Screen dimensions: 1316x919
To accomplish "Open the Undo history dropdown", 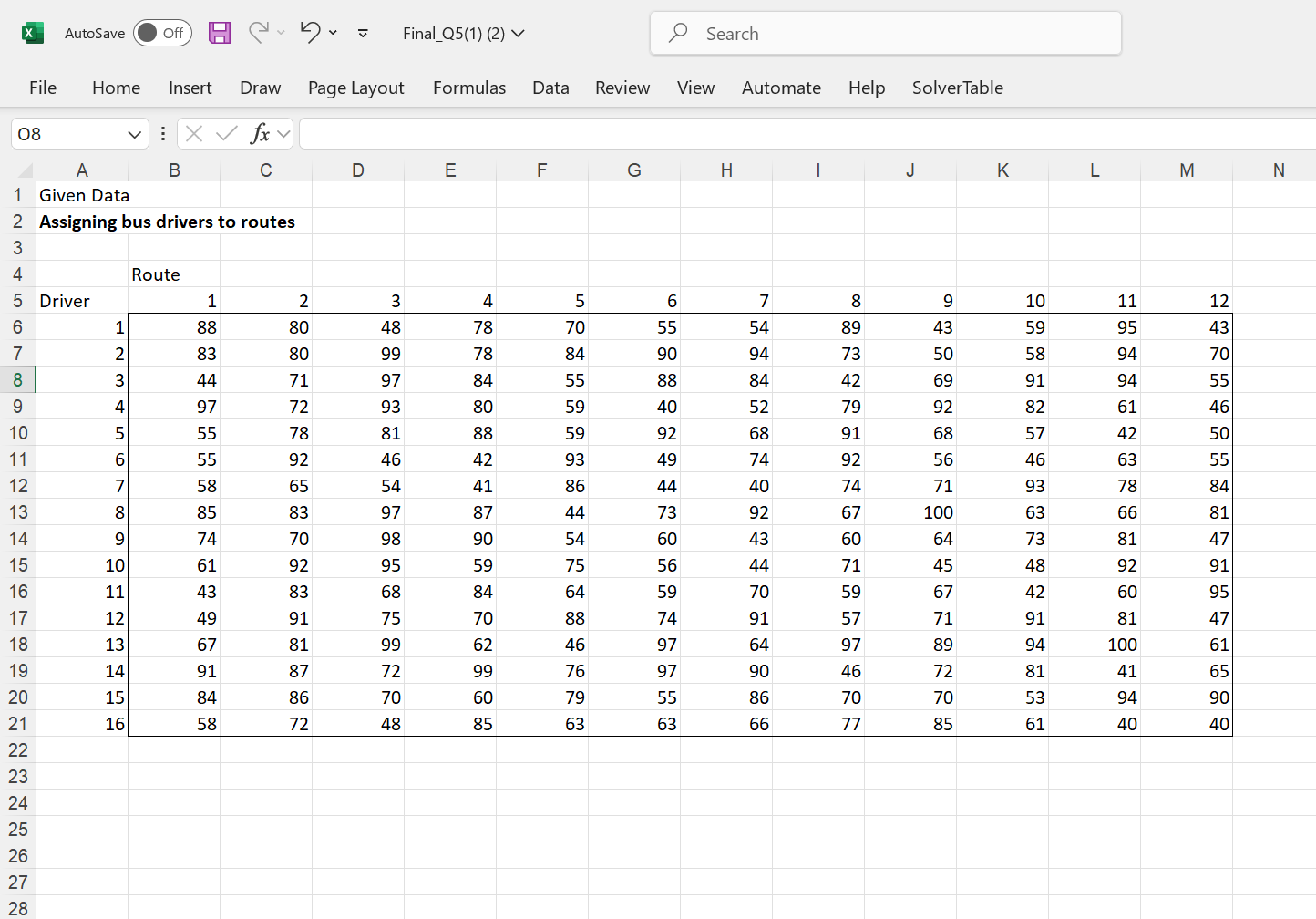I will point(333,33).
